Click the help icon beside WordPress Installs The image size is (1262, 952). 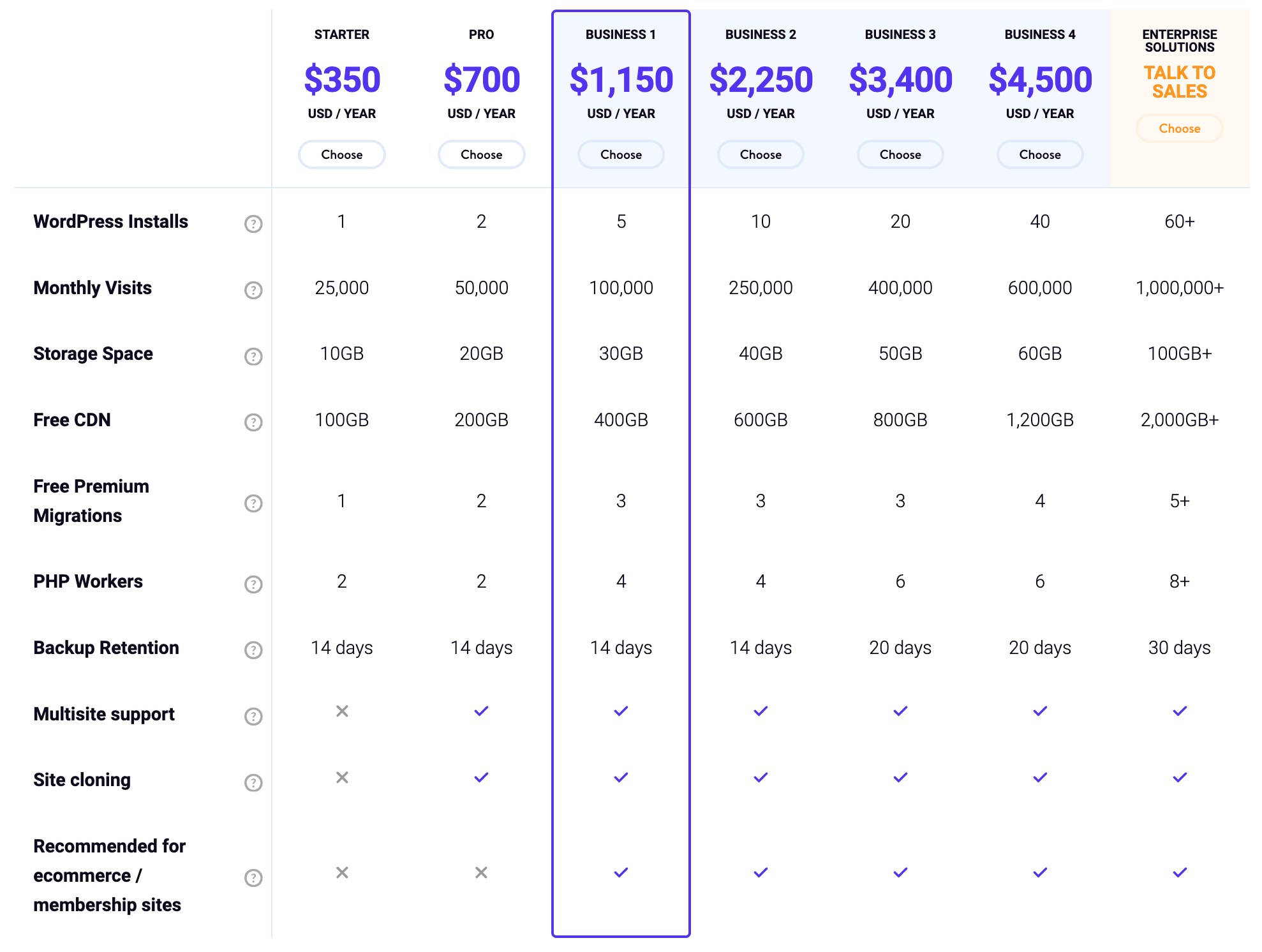pos(253,224)
